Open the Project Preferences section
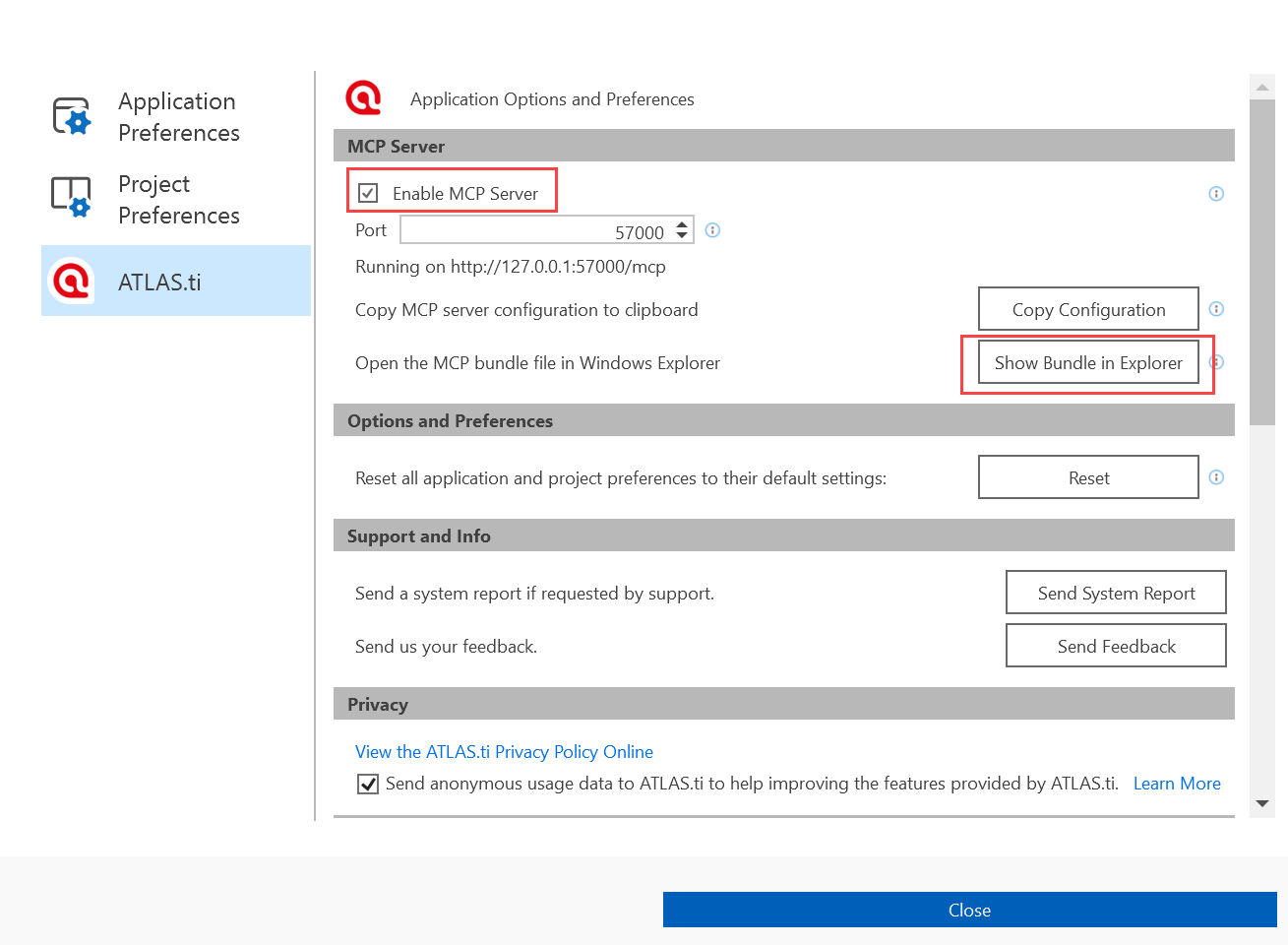 point(176,199)
